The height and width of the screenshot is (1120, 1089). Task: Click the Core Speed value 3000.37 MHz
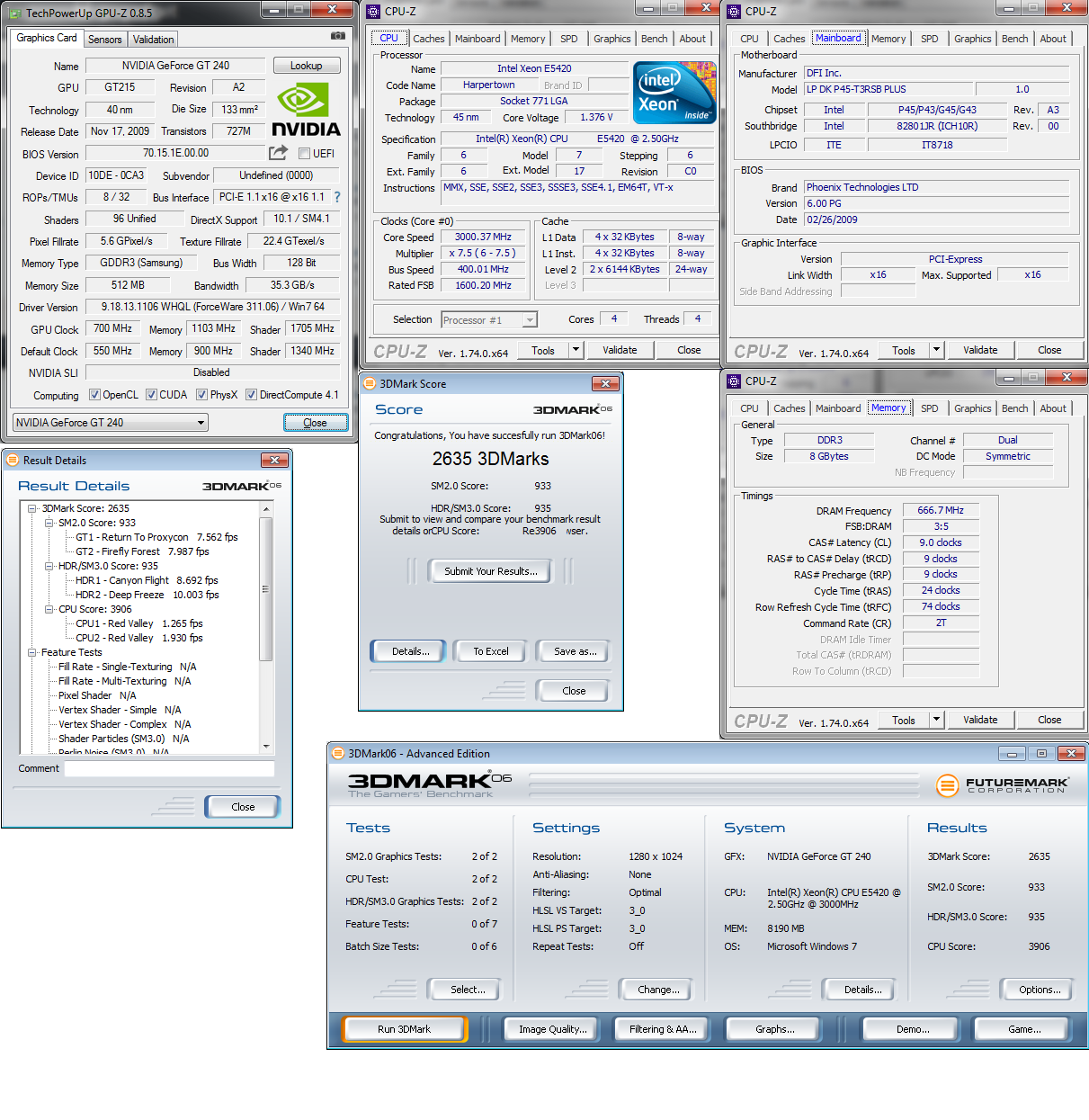[483, 237]
